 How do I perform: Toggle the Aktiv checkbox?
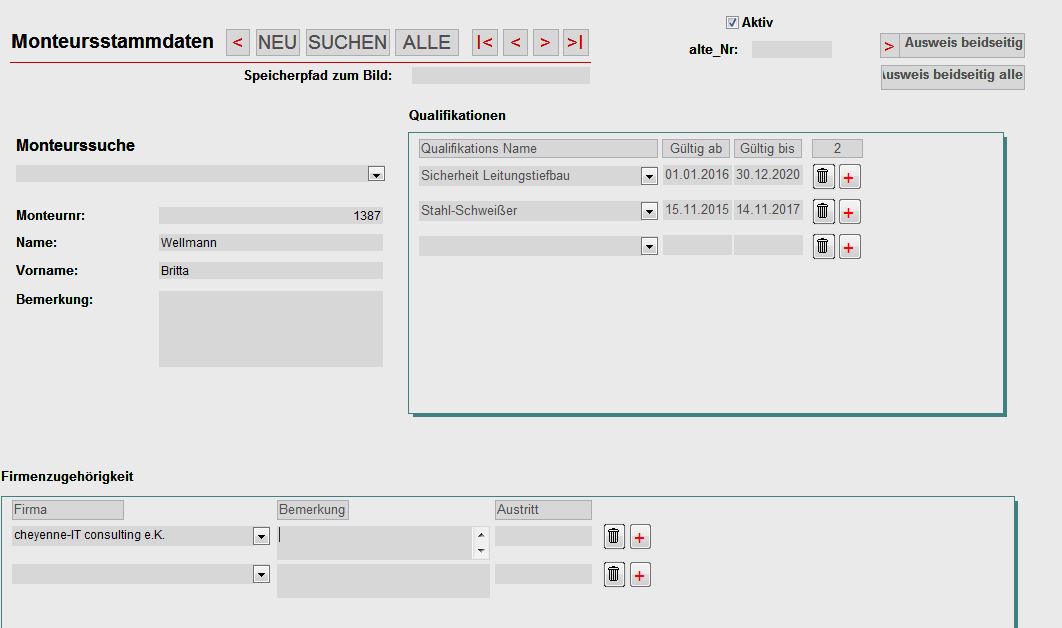(x=732, y=22)
